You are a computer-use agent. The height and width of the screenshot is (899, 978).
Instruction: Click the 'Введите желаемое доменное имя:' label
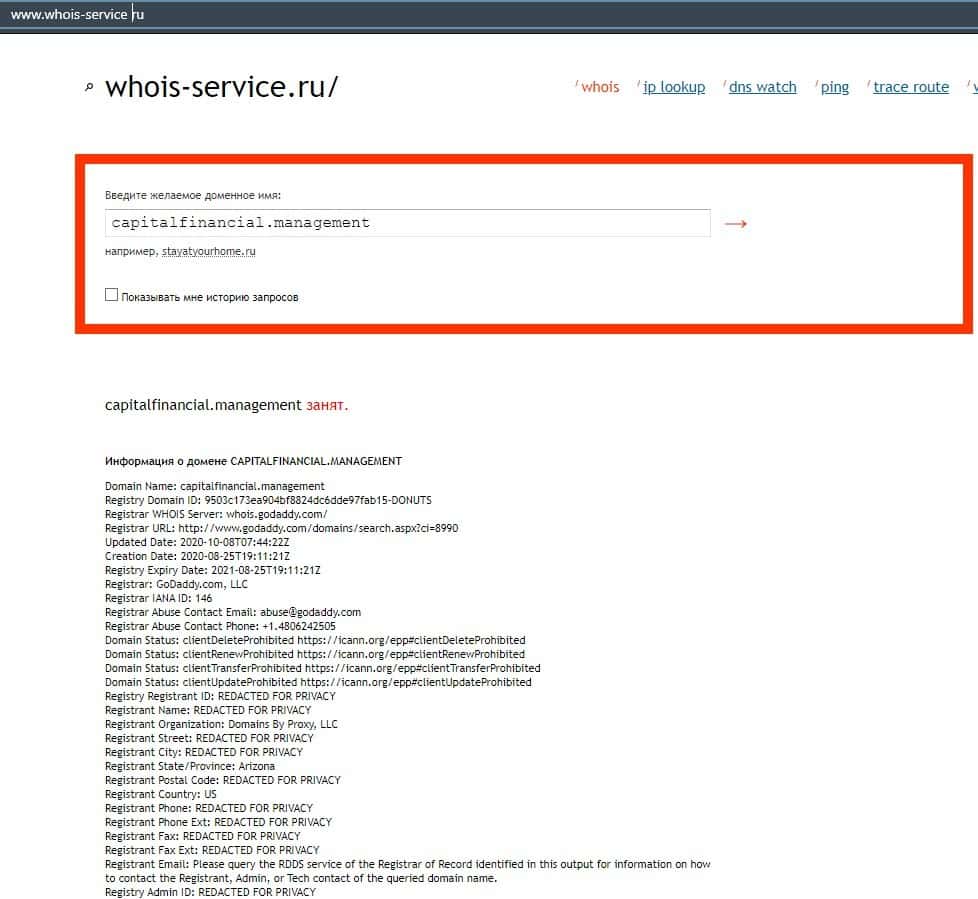pos(193,195)
